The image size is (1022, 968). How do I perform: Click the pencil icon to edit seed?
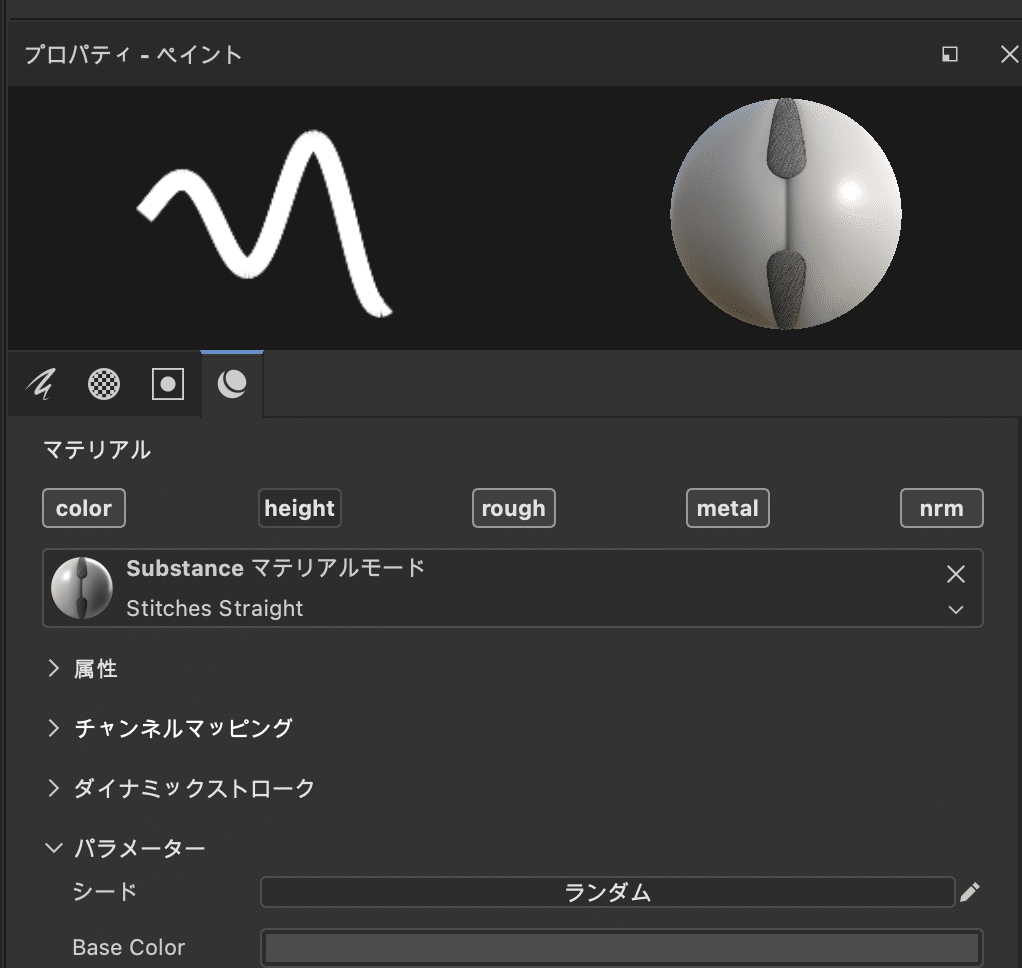969,892
